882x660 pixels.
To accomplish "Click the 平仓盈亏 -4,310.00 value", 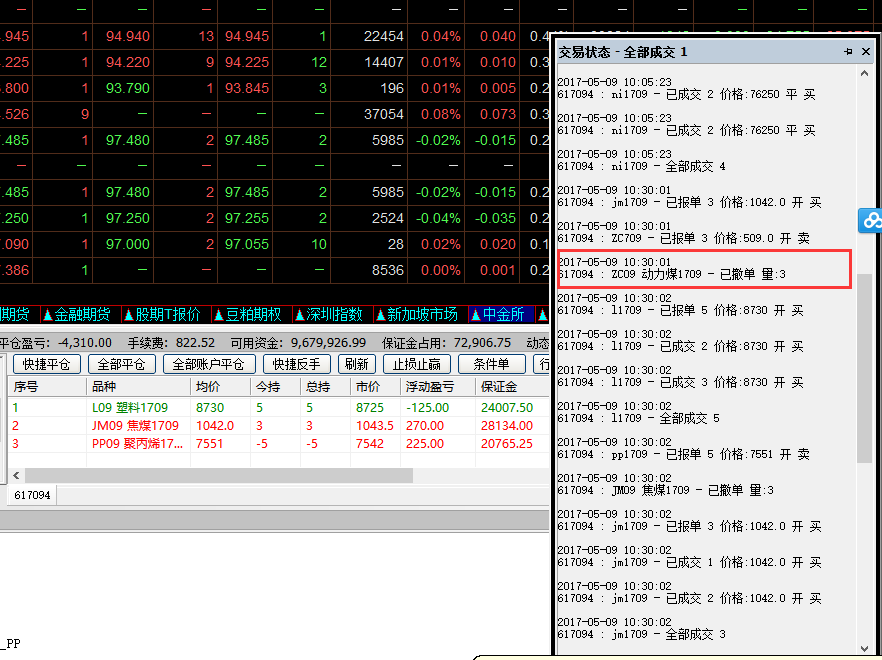I will click(85, 343).
